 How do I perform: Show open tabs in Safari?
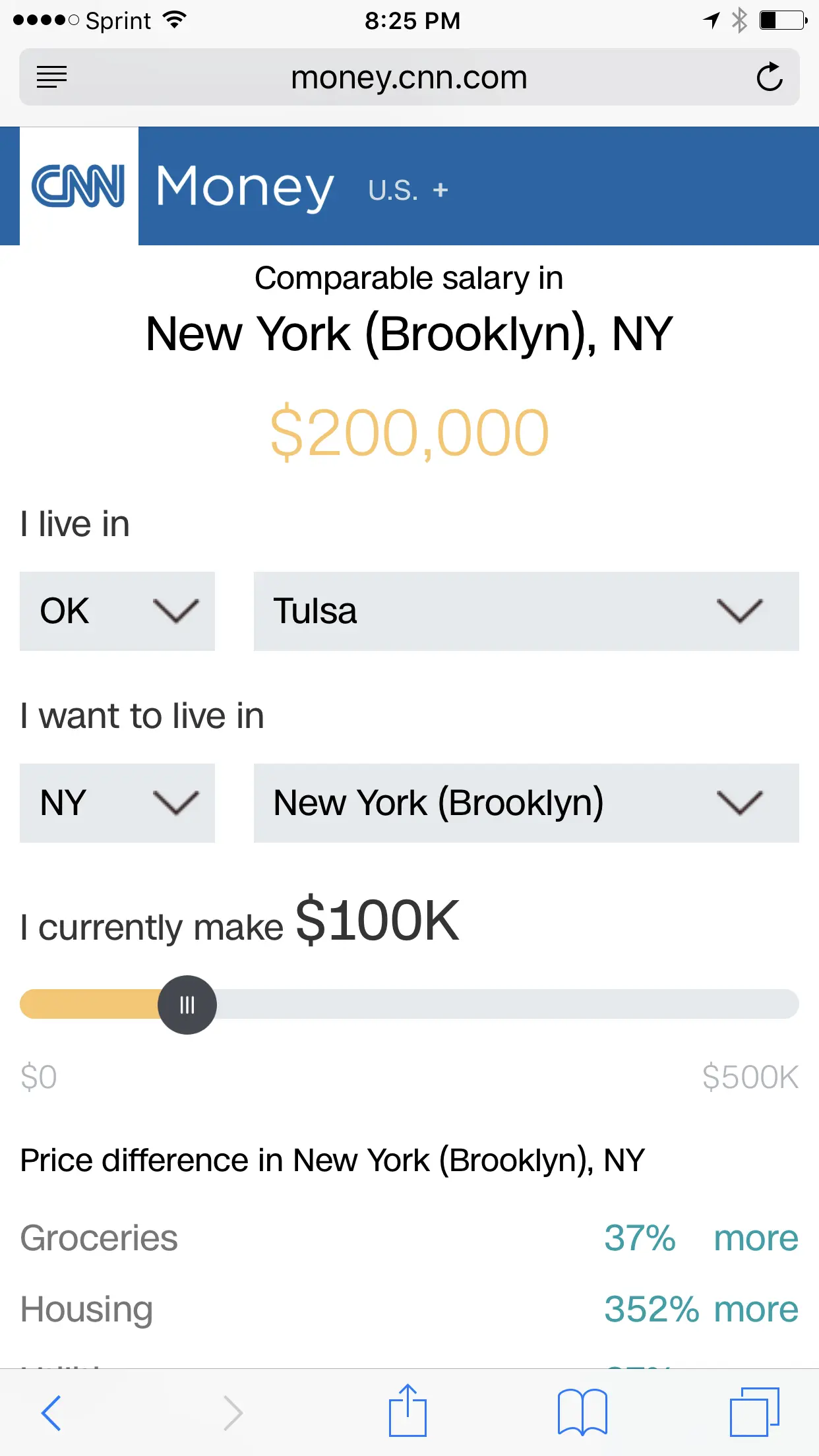tap(754, 1412)
